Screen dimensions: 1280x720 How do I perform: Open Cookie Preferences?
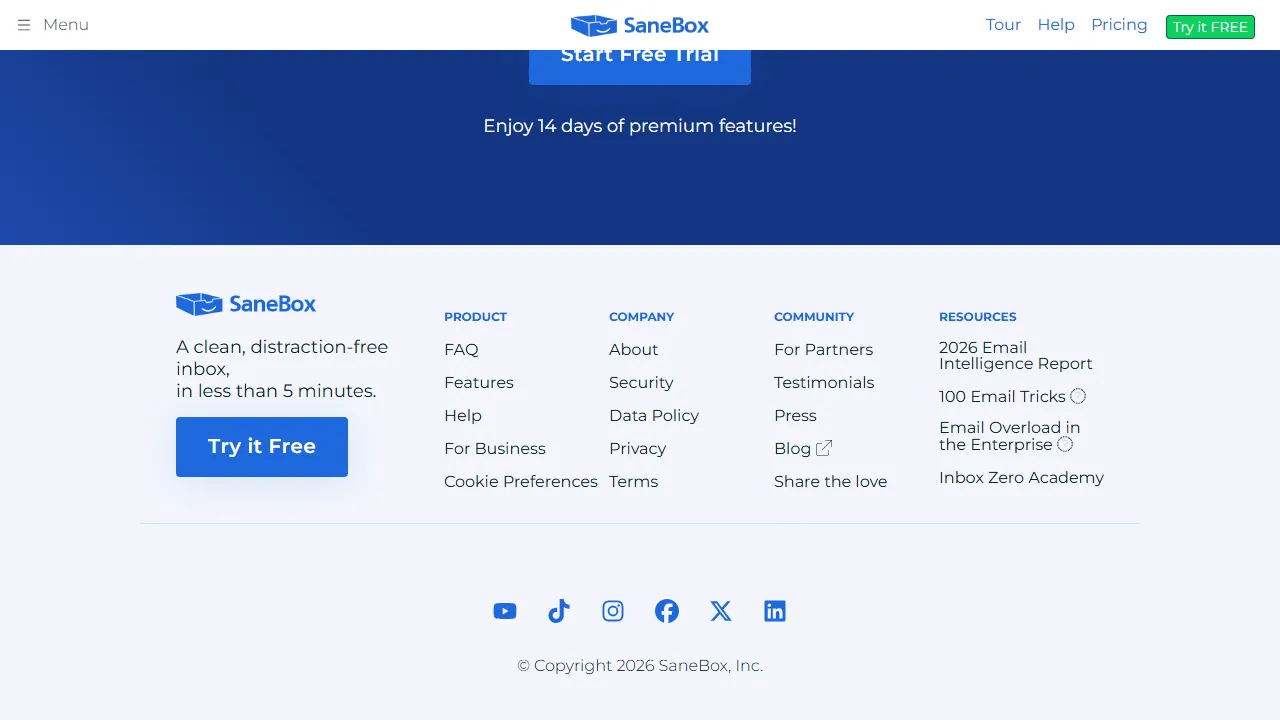(x=521, y=481)
